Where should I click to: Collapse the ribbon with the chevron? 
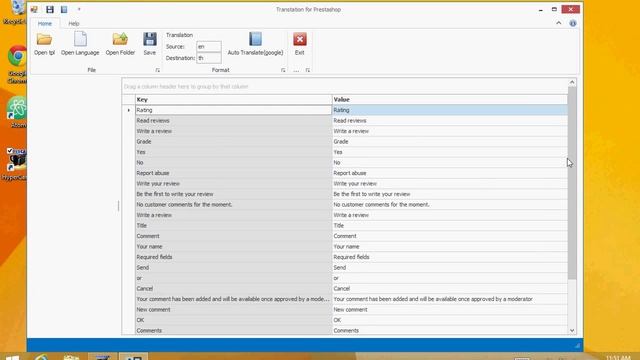pos(559,23)
